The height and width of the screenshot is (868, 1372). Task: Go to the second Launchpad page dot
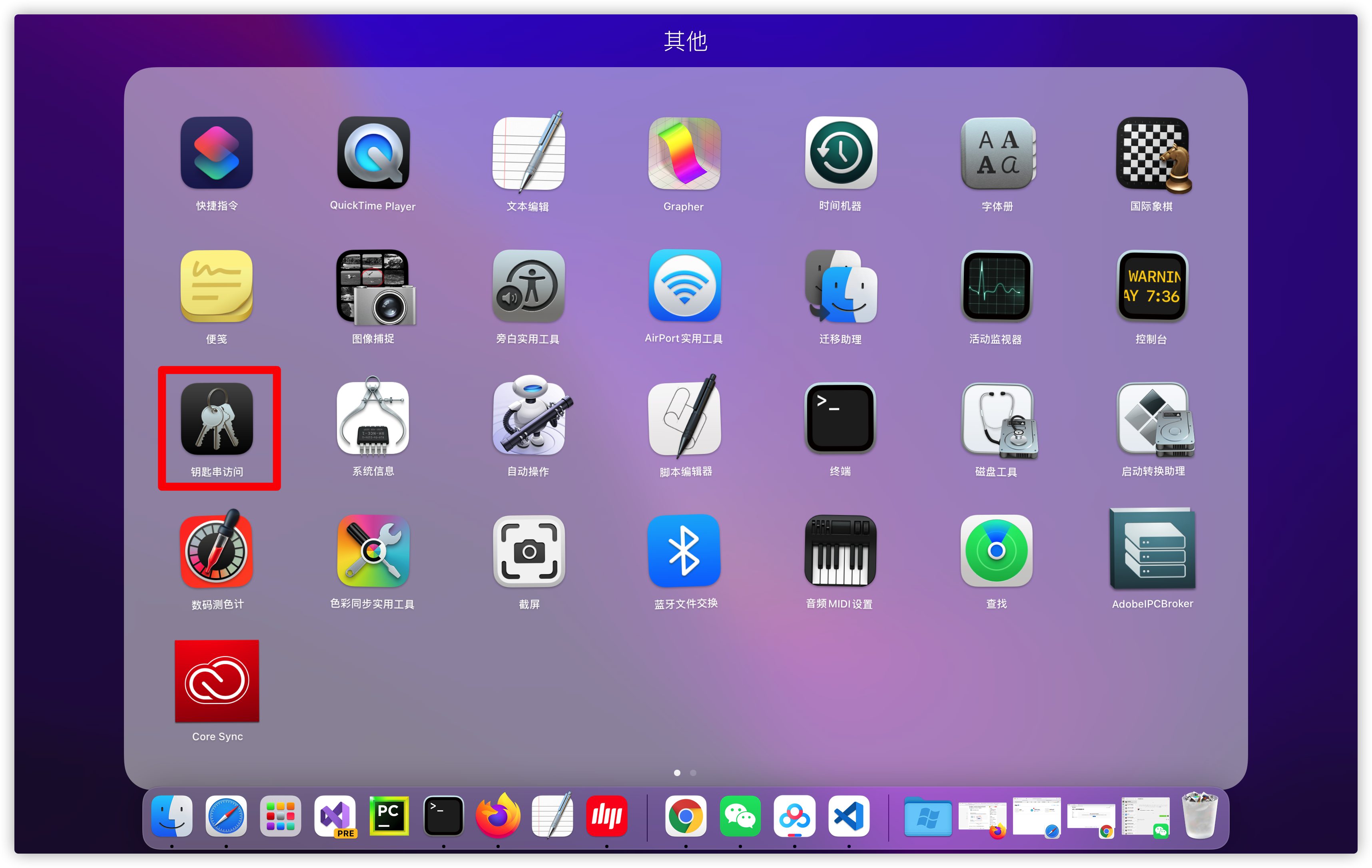click(x=694, y=773)
